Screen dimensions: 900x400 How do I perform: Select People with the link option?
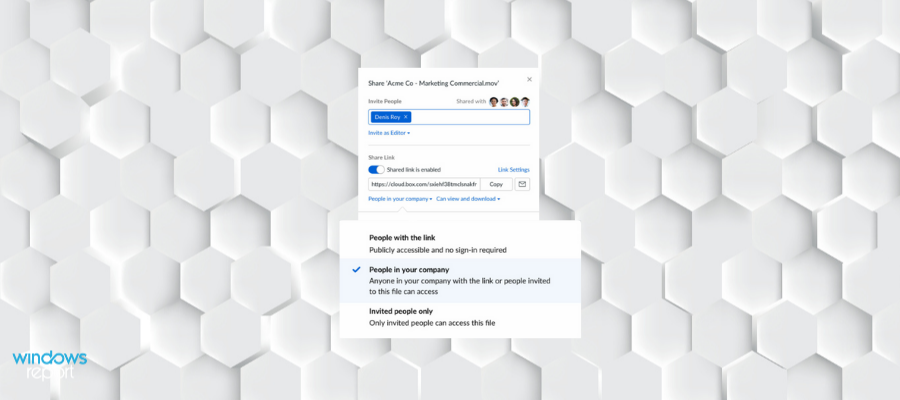(460, 243)
